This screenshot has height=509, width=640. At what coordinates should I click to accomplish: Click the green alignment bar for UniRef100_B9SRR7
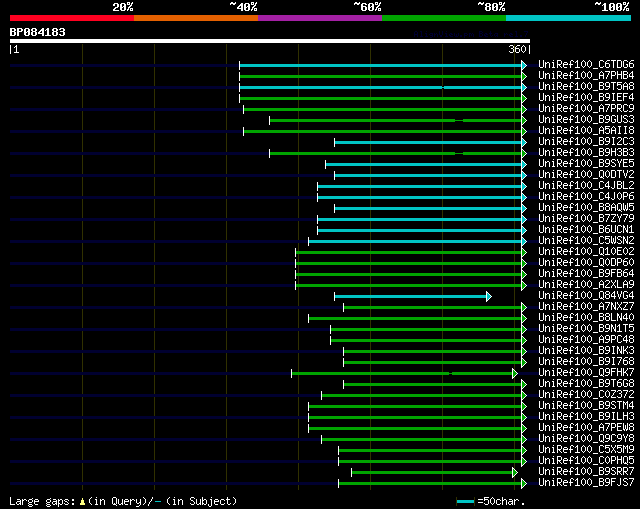432,473
